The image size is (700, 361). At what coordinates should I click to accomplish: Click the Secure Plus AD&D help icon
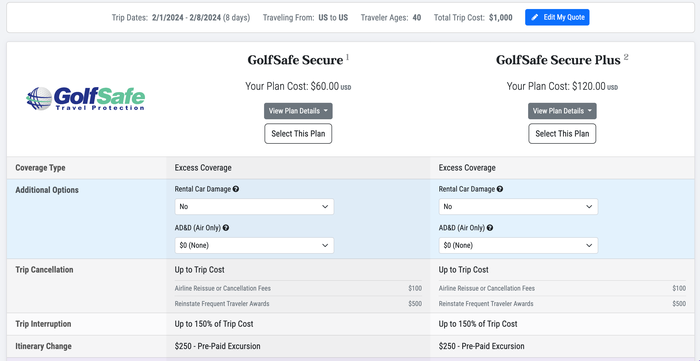490,228
